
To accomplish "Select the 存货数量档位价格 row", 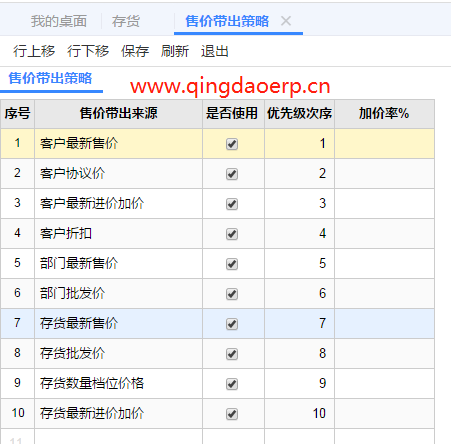I will click(x=217, y=384).
